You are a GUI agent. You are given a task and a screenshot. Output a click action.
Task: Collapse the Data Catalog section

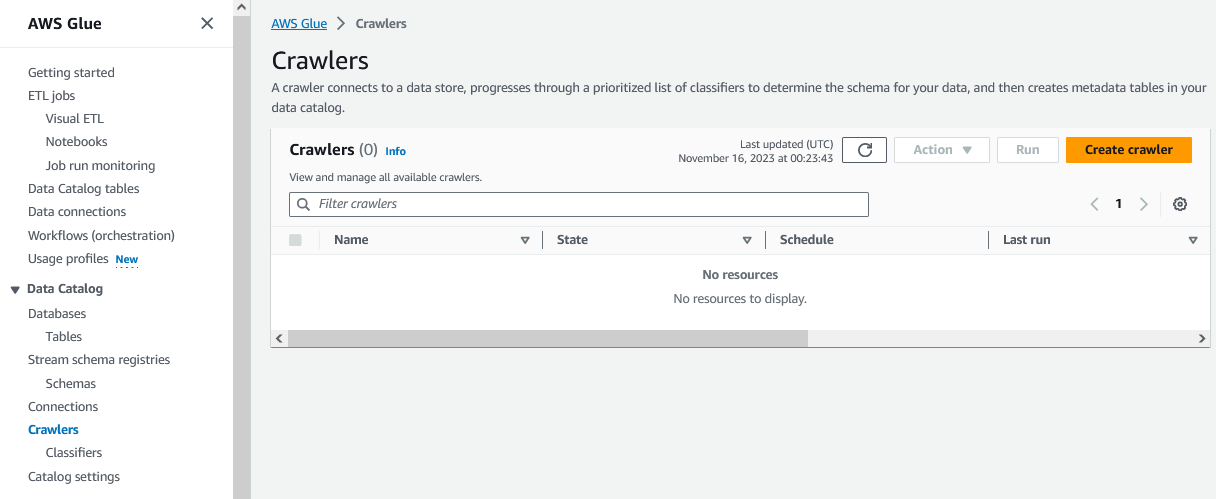15,289
